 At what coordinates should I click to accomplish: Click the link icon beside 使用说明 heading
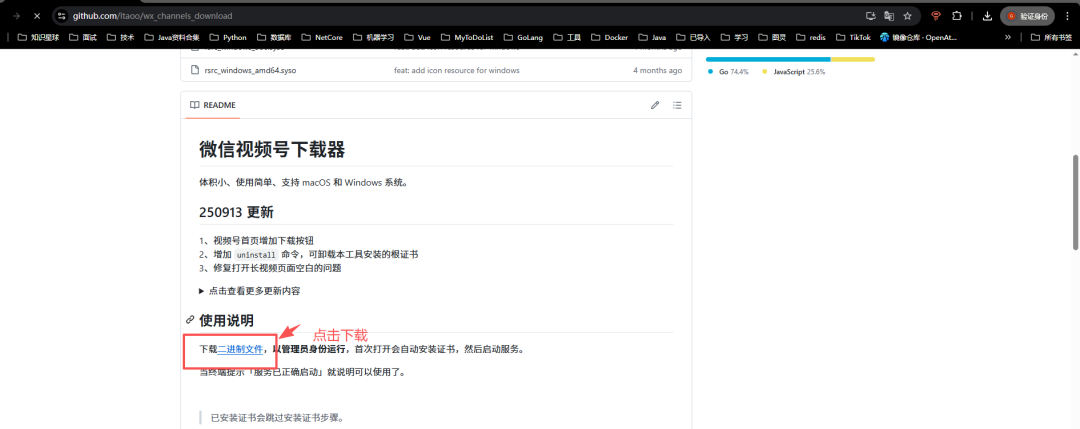(190, 320)
